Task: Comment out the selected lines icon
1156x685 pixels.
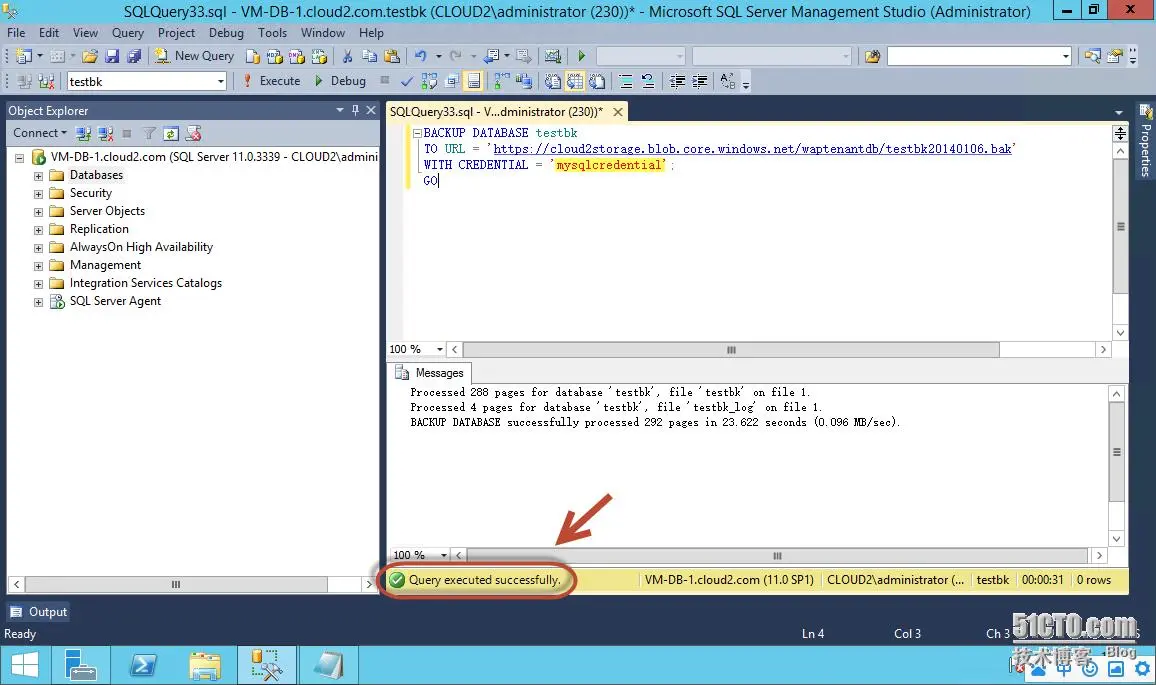Action: tap(626, 81)
